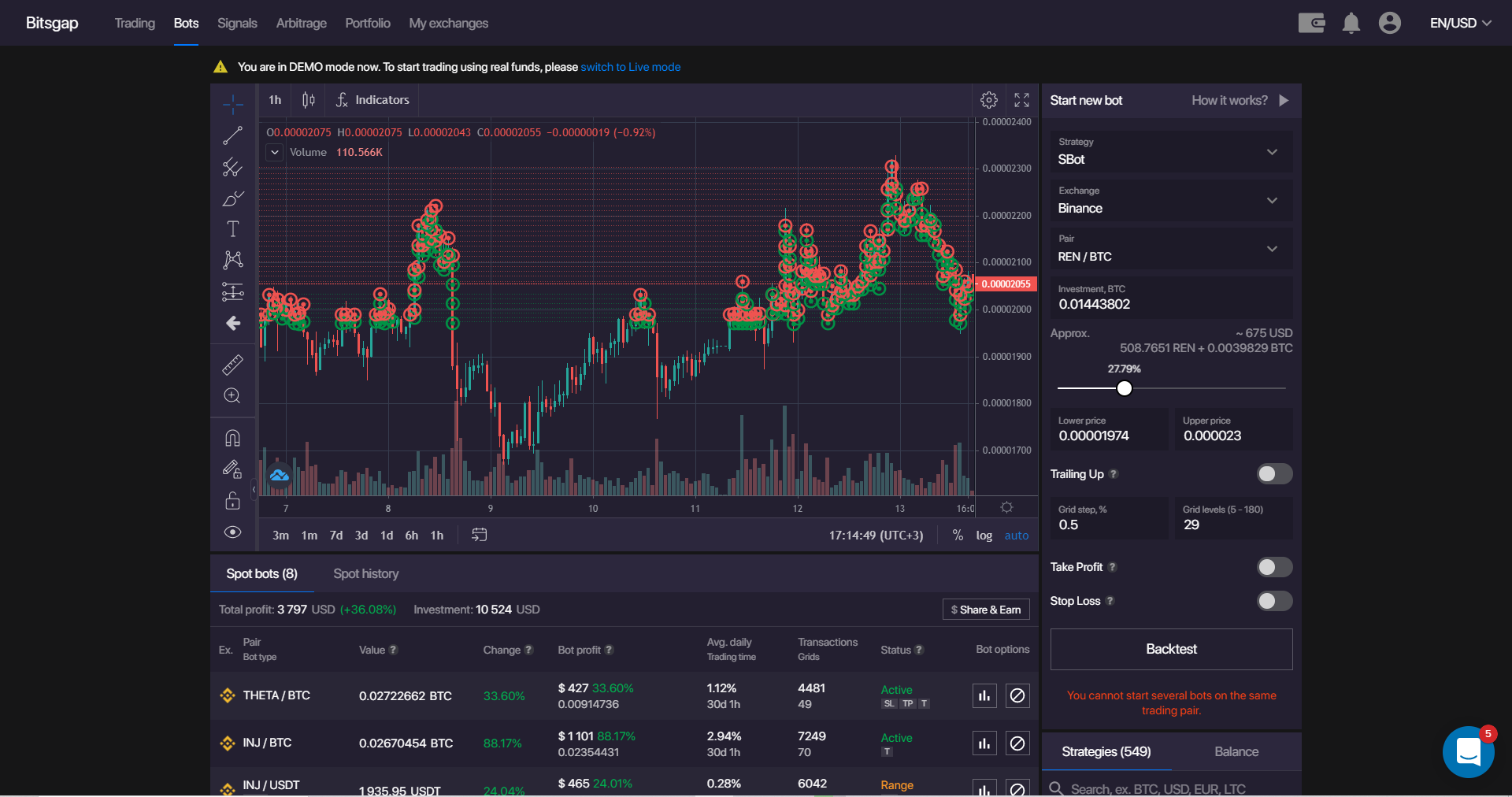Click the switch to Live mode link
The image size is (1512, 797).
631,67
